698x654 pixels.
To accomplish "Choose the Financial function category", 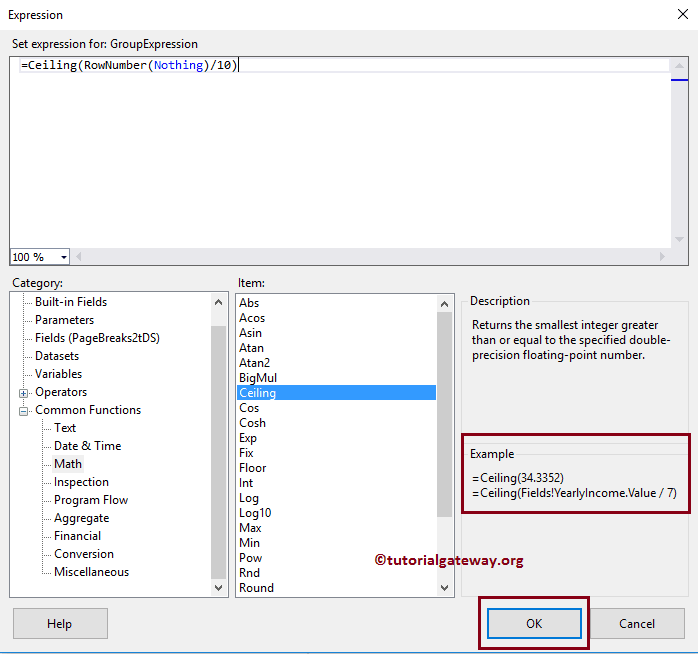I will point(77,536).
